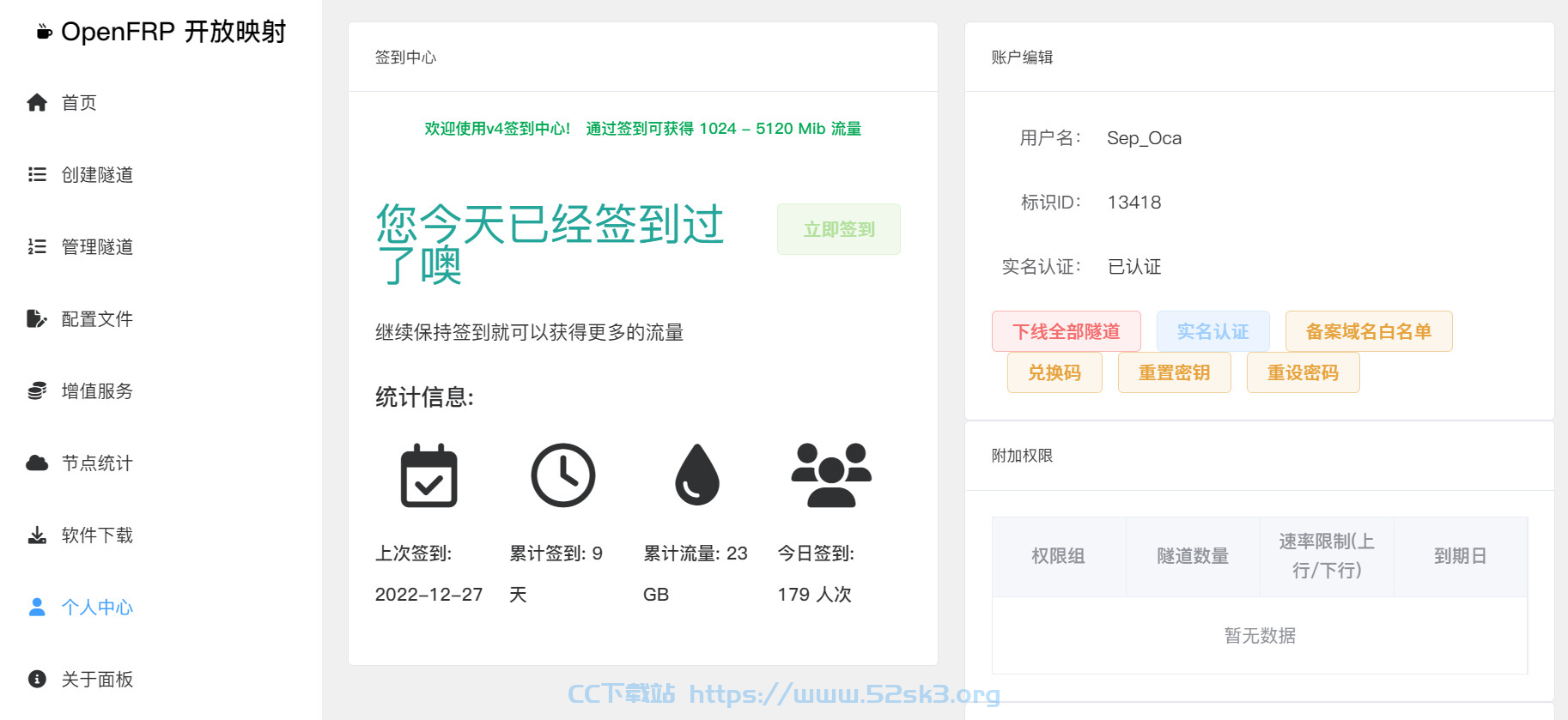Click the calendar check icon above 上次签到
Image resolution: width=1568 pixels, height=720 pixels.
[429, 475]
